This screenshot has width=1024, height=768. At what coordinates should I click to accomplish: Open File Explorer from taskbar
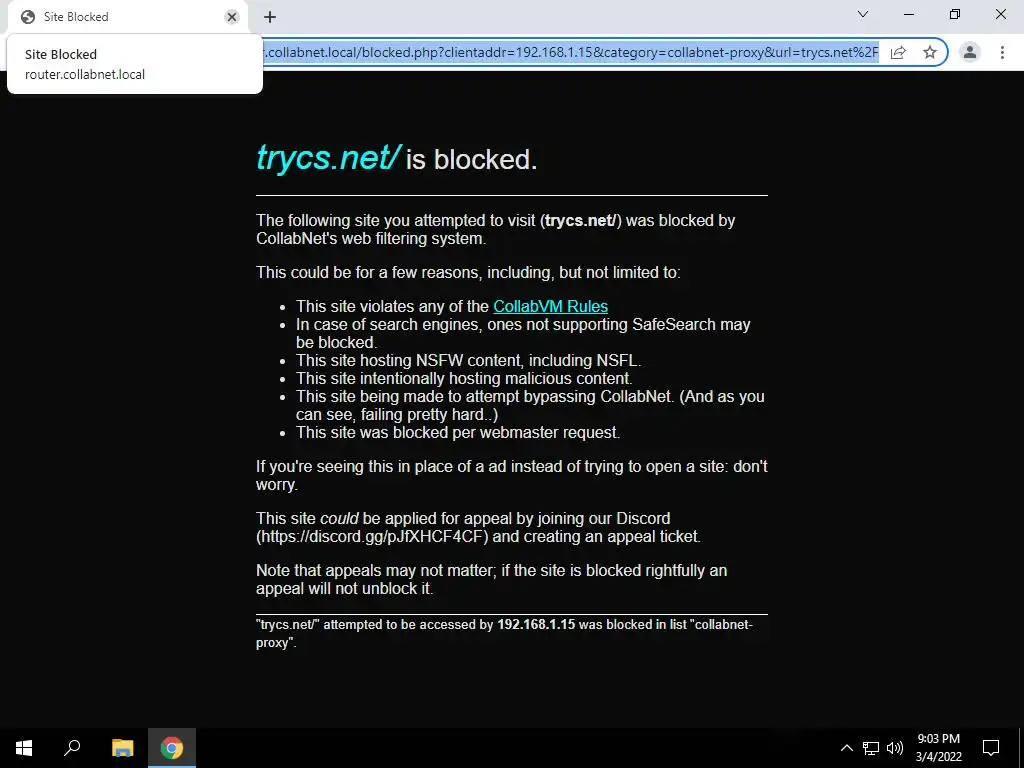(122, 748)
